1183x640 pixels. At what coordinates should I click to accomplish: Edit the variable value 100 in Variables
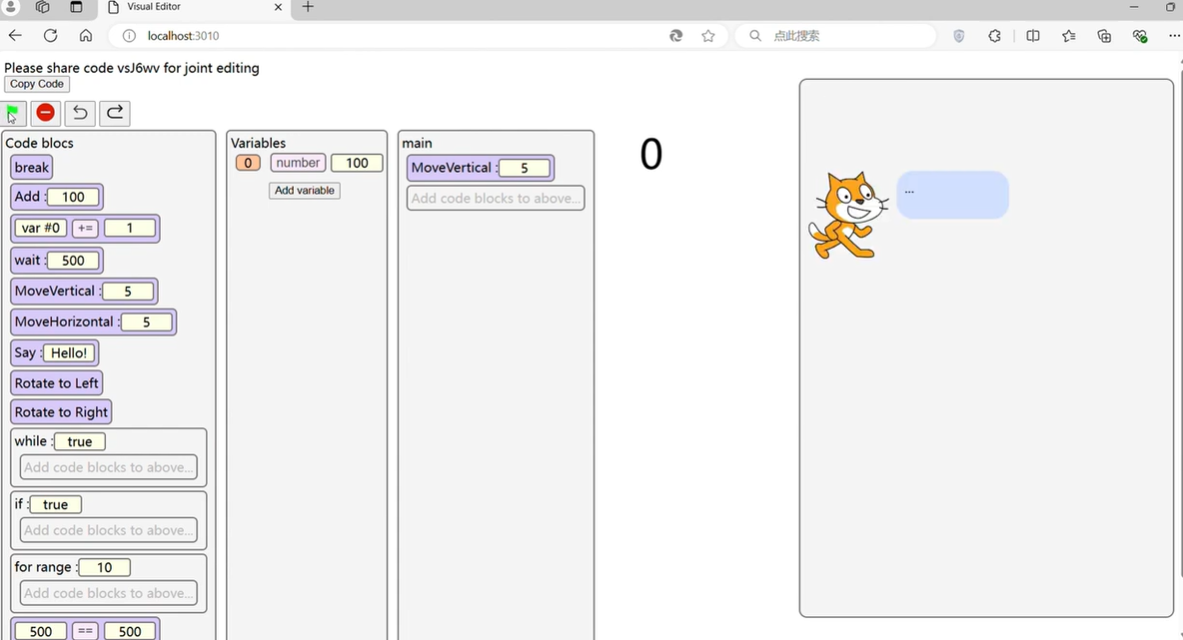point(357,163)
